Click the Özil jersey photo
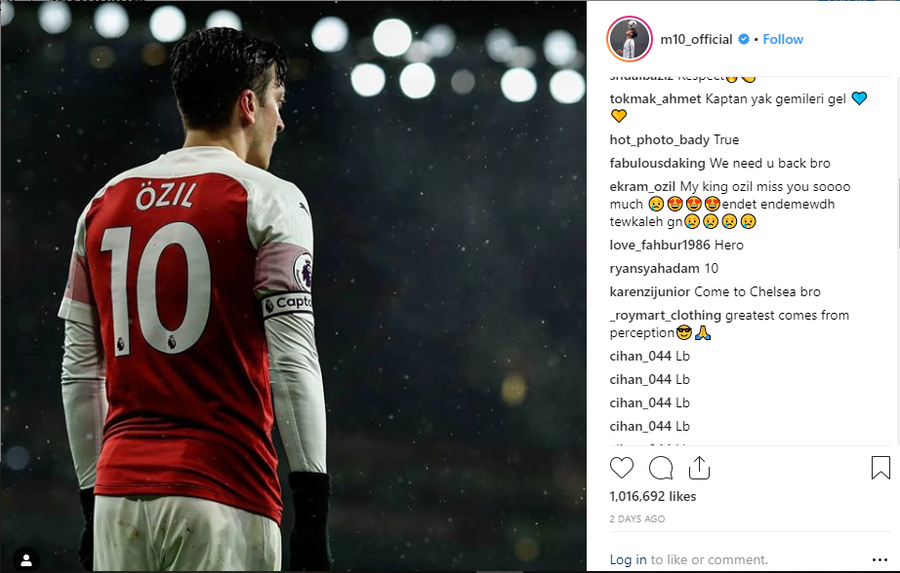The image size is (900, 573). point(293,286)
